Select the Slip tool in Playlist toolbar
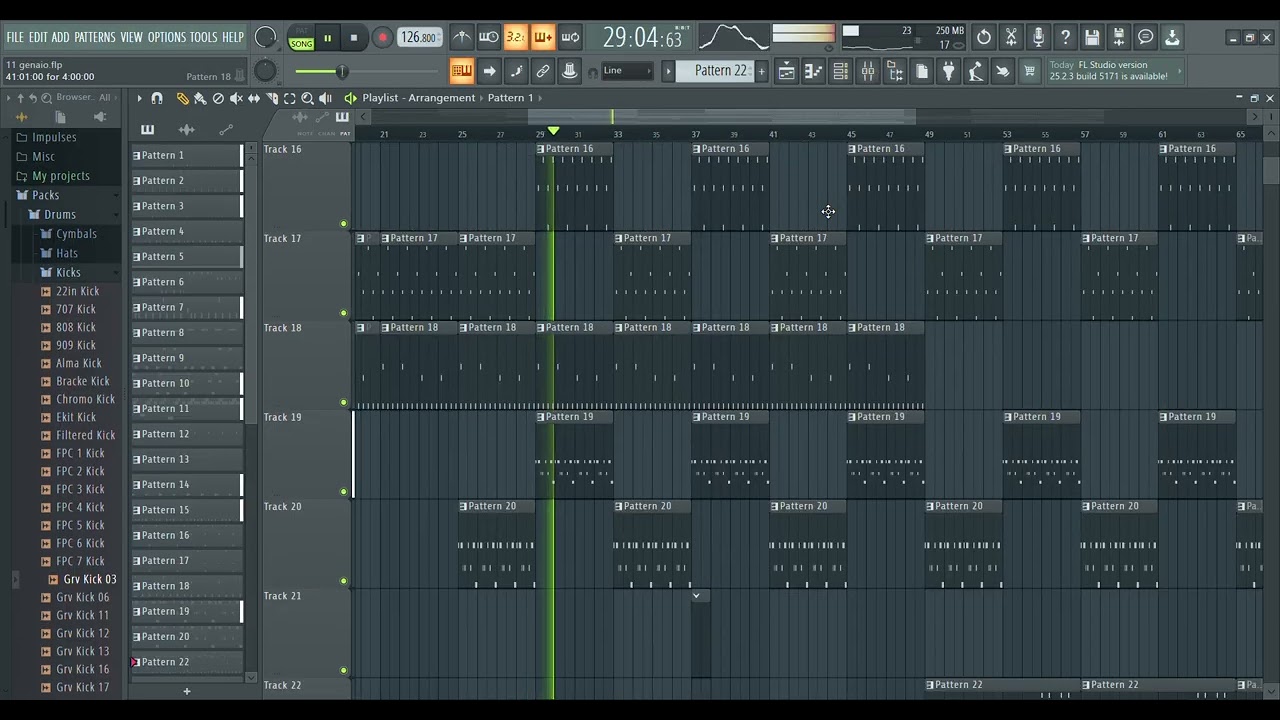1280x720 pixels. 254,98
